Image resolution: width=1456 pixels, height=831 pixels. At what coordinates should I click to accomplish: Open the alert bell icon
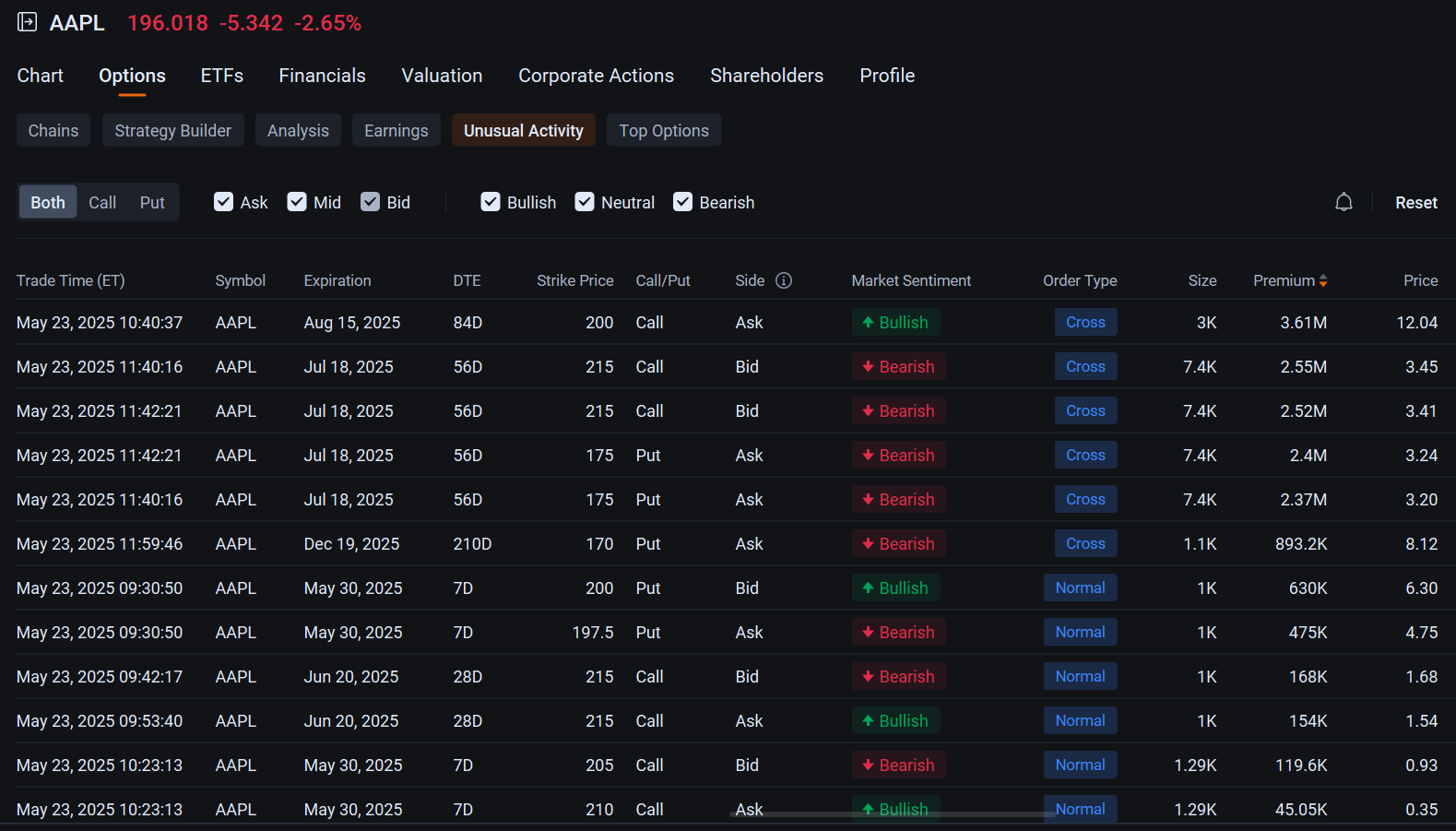pos(1344,202)
